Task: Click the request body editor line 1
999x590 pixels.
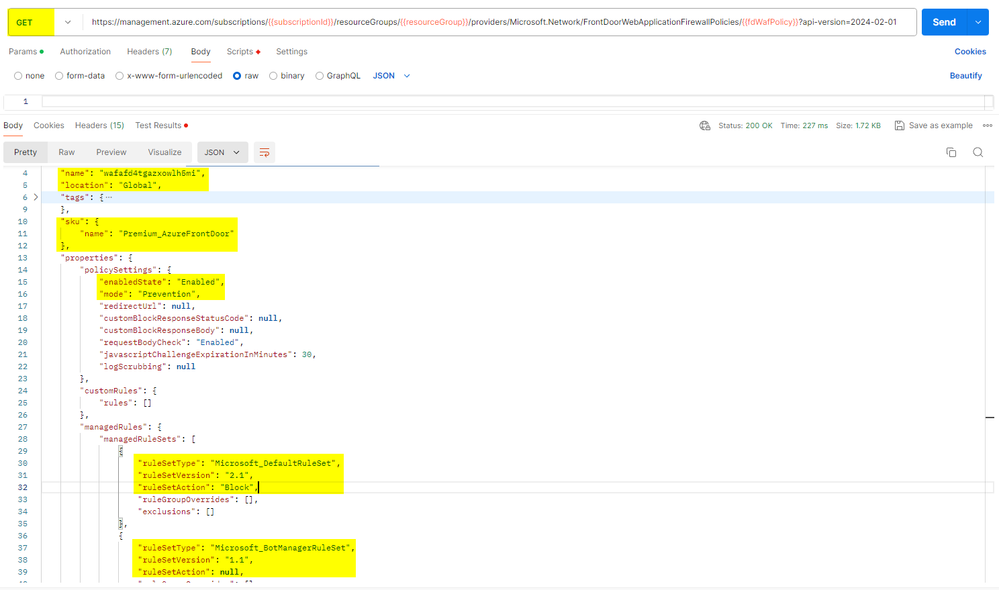Action: pos(513,101)
